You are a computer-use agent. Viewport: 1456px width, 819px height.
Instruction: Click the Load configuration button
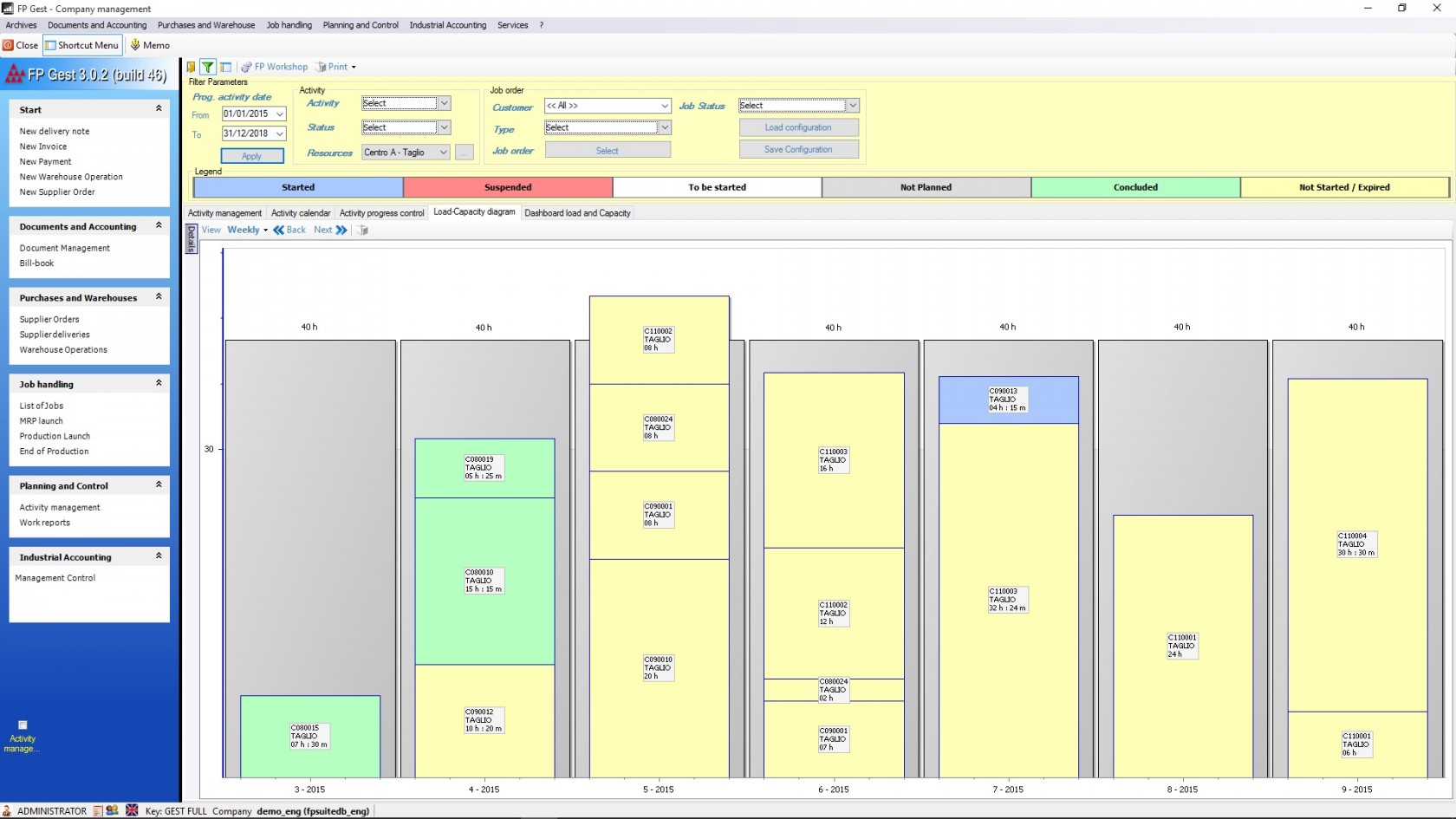click(x=798, y=127)
